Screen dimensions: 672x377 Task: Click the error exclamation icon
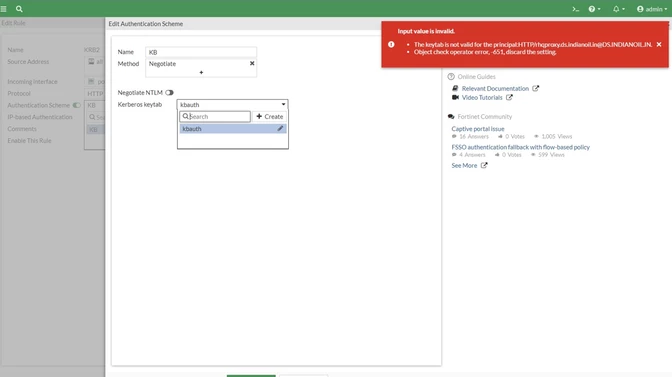click(391, 45)
